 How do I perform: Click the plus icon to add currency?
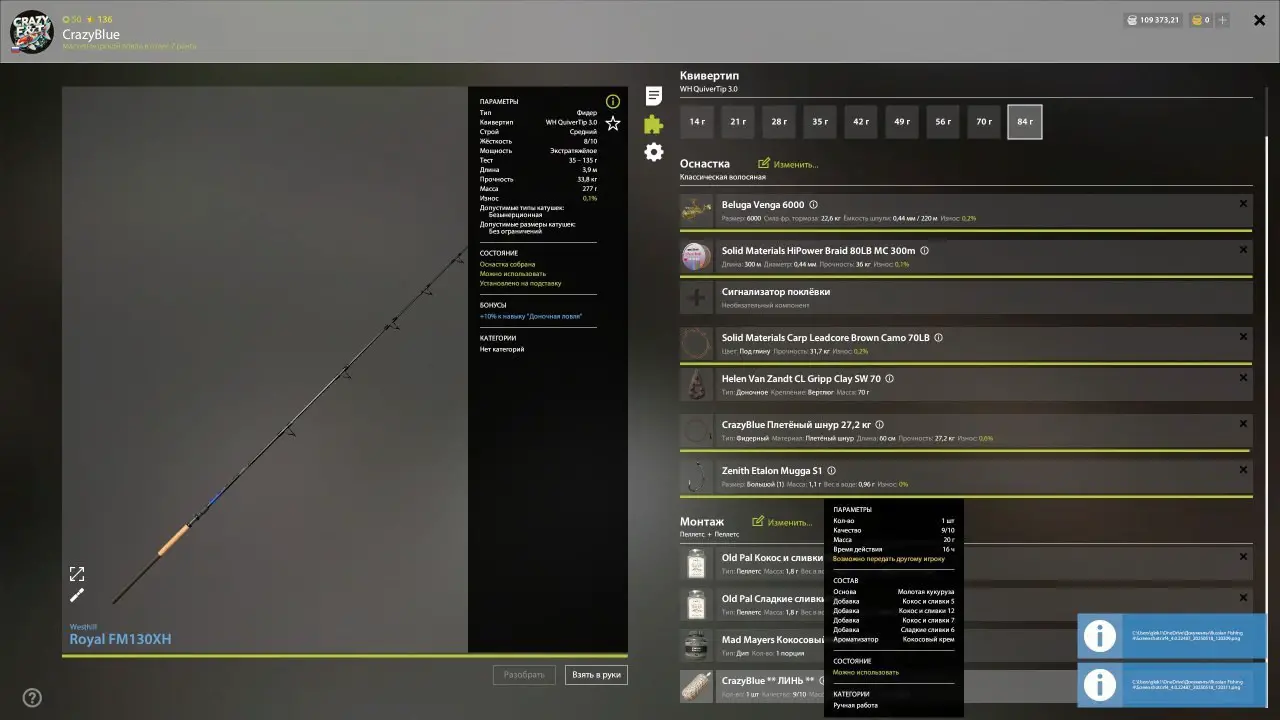point(1223,20)
